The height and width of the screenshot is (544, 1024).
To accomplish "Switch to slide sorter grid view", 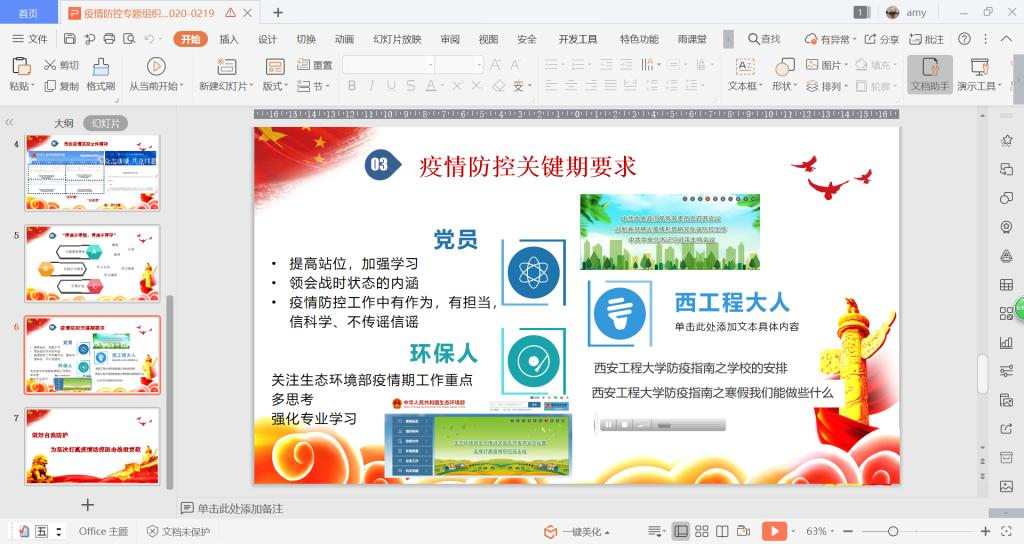I will click(x=702, y=531).
